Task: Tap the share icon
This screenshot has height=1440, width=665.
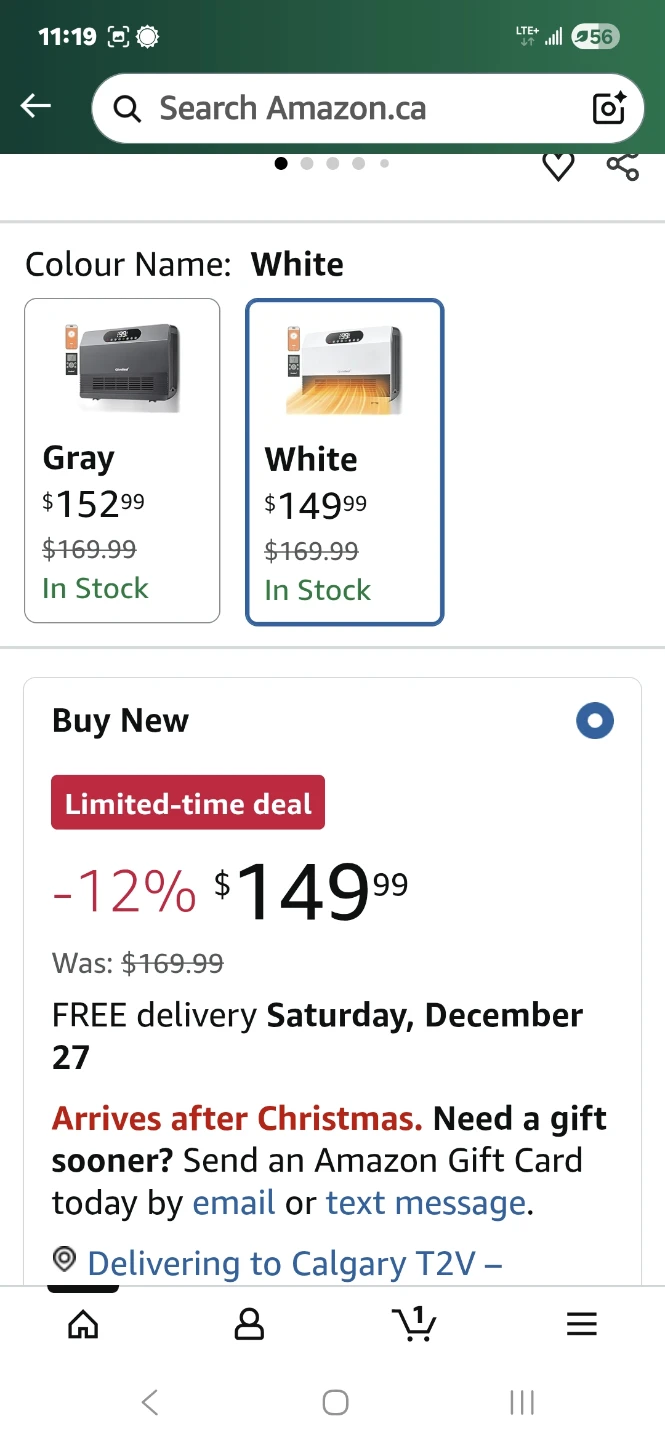Action: 622,166
